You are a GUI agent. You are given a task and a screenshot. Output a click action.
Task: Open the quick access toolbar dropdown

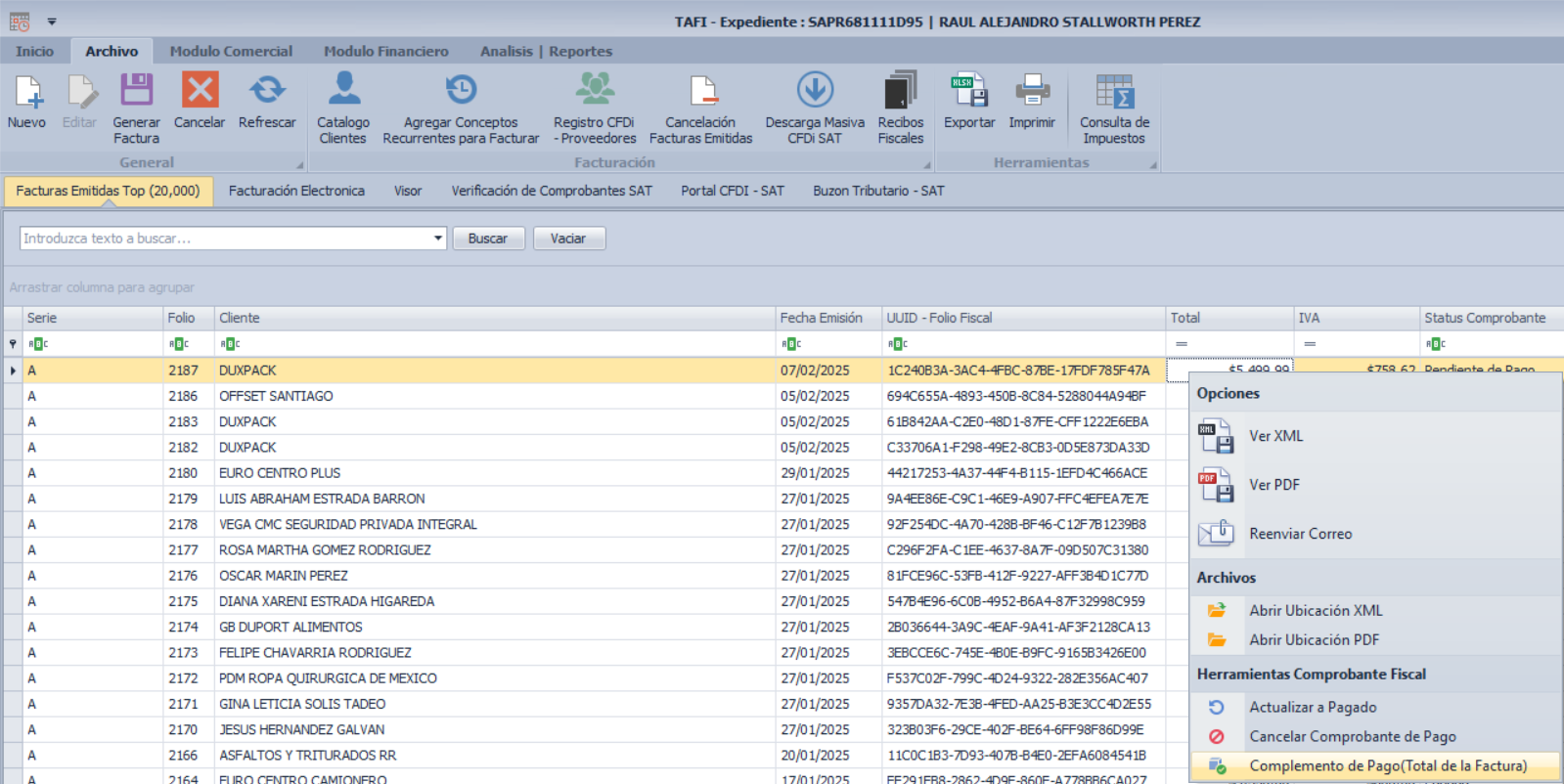(52, 22)
